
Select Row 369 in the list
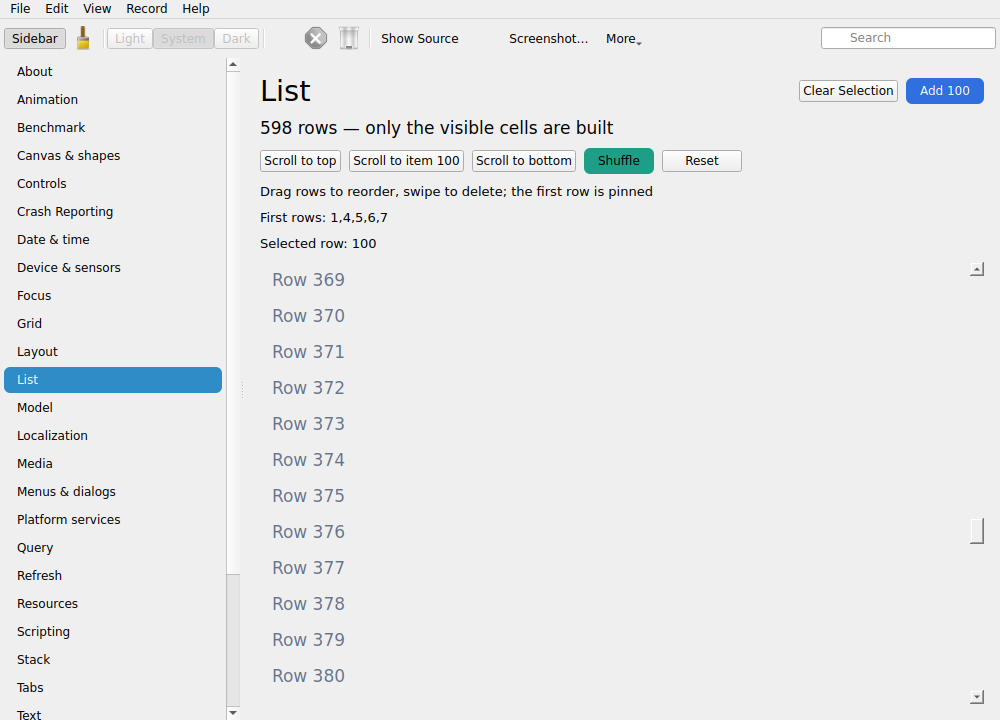click(615, 280)
